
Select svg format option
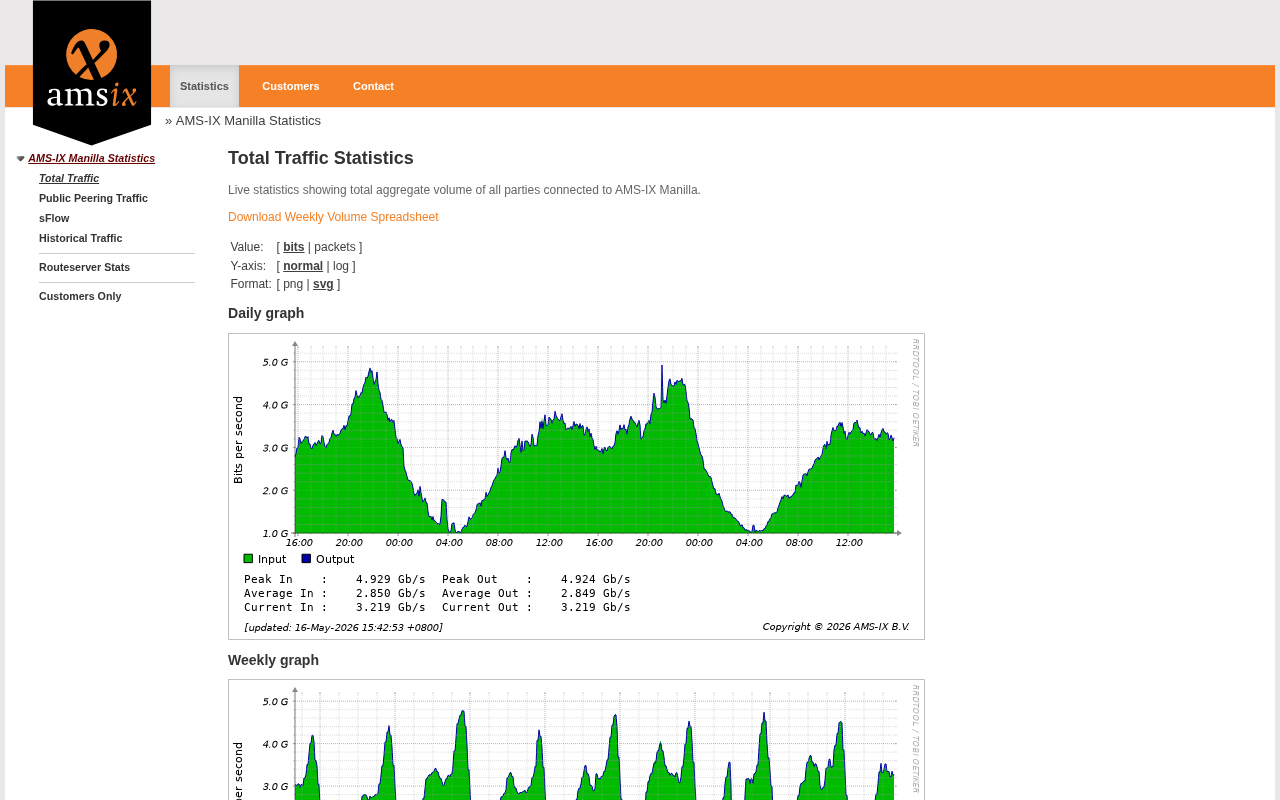click(x=323, y=284)
